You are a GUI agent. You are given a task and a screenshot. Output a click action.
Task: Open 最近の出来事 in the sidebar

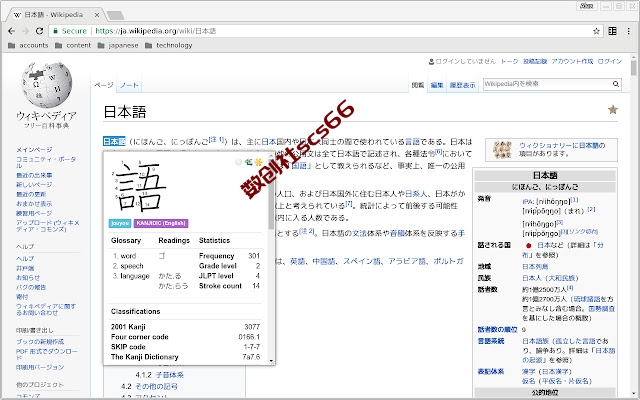point(34,175)
